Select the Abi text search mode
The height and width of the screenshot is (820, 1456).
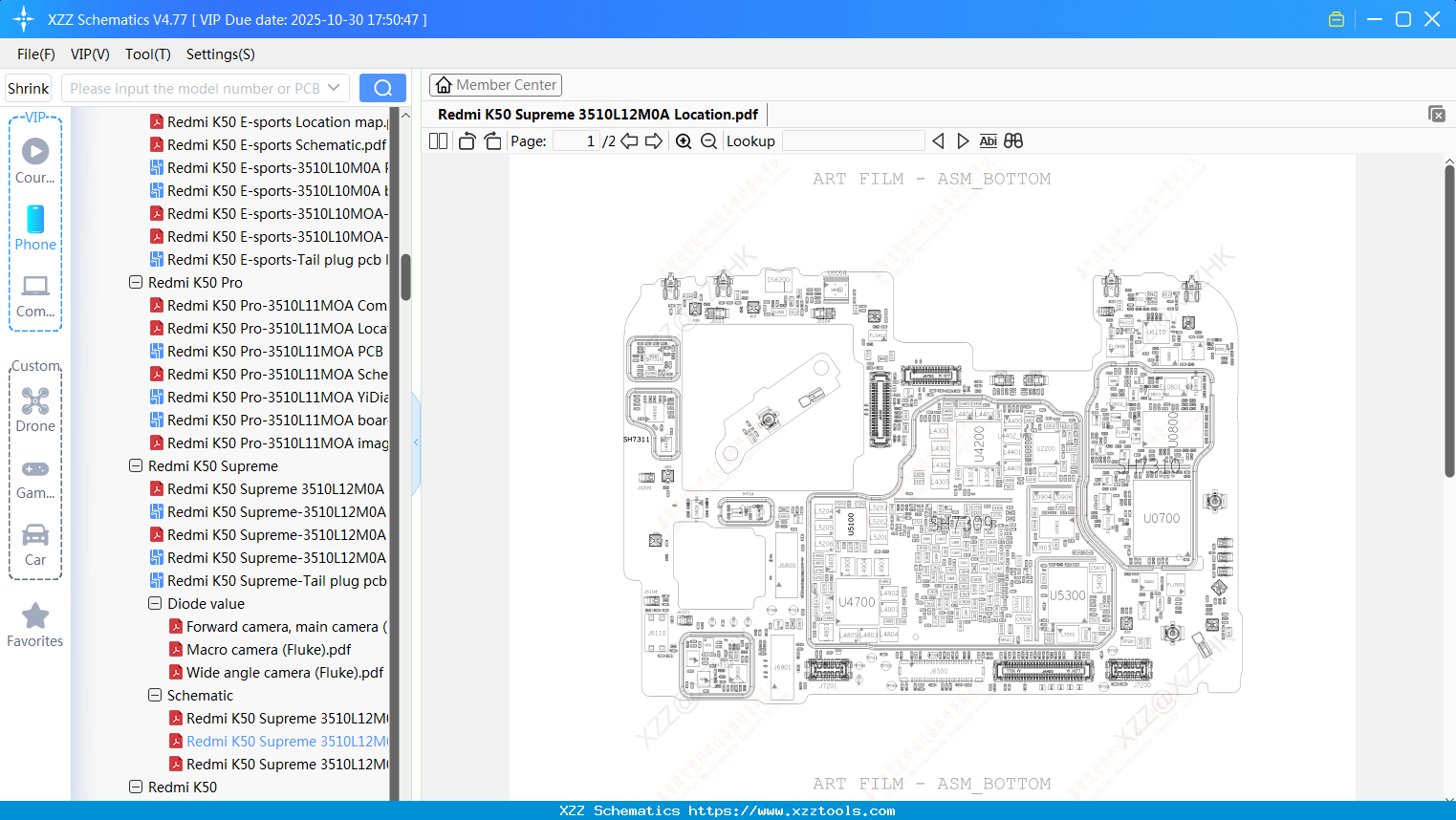pyautogui.click(x=988, y=140)
